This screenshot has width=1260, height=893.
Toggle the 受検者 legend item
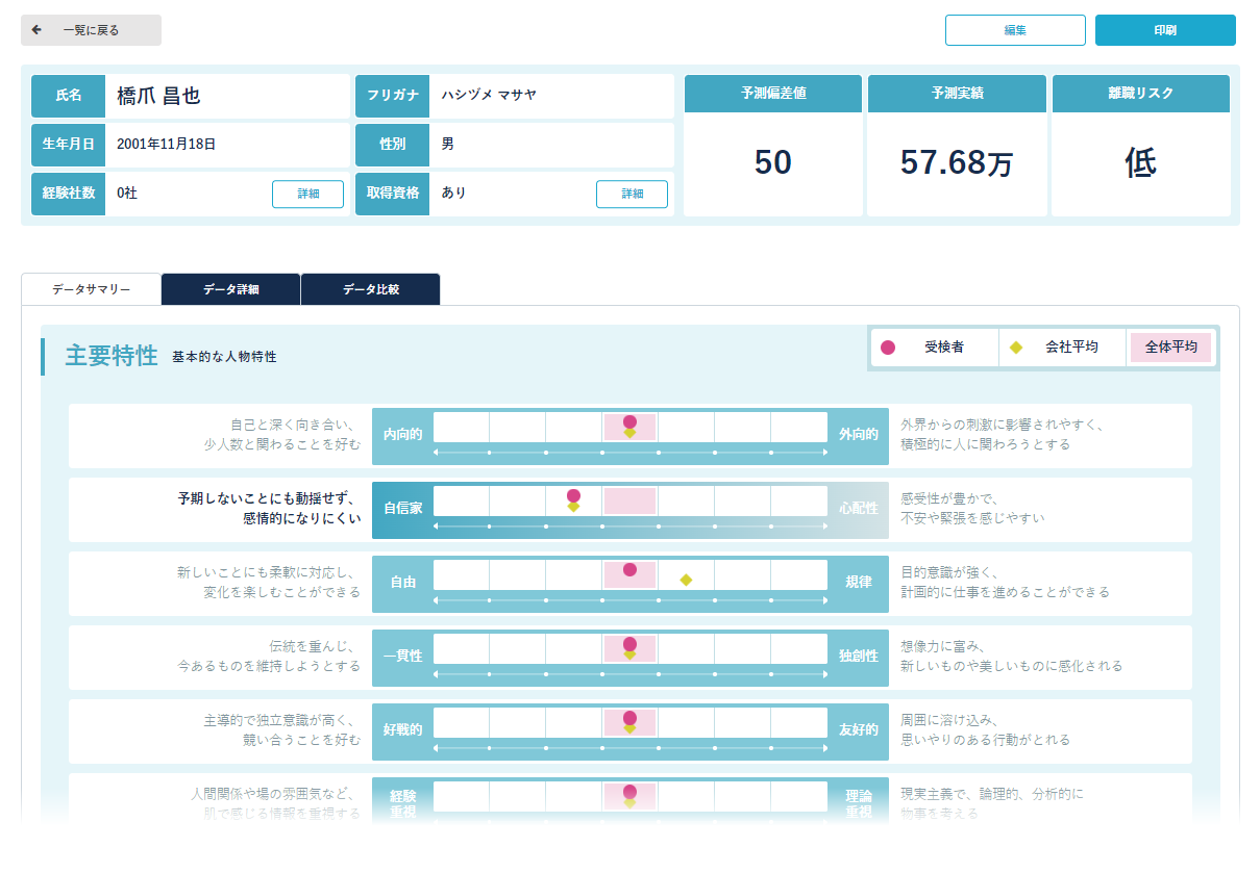(x=934, y=347)
